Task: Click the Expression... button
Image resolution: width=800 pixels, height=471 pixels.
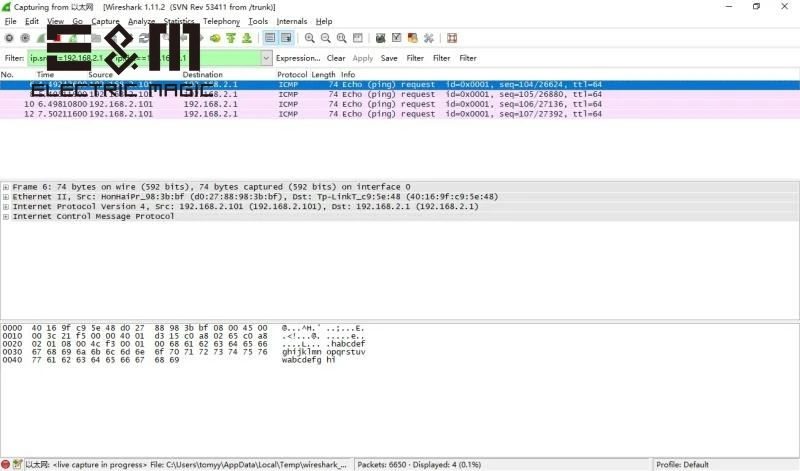Action: pyautogui.click(x=298, y=58)
